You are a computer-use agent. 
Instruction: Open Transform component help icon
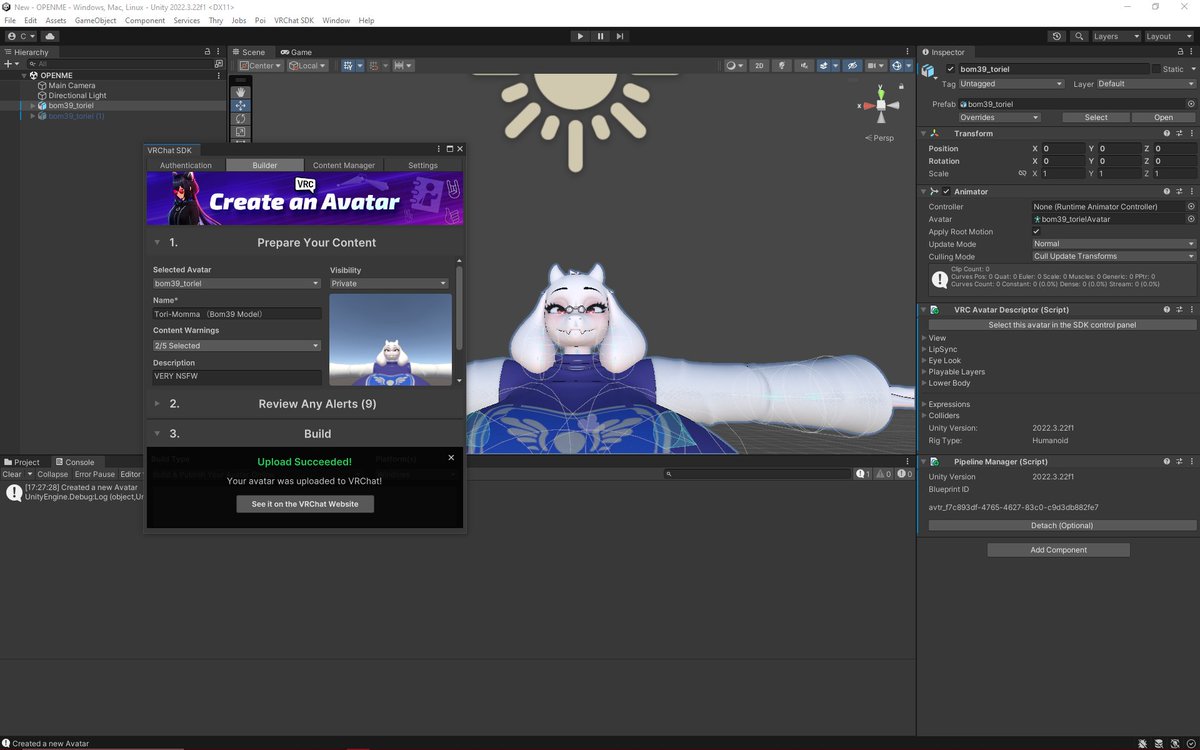(1166, 133)
